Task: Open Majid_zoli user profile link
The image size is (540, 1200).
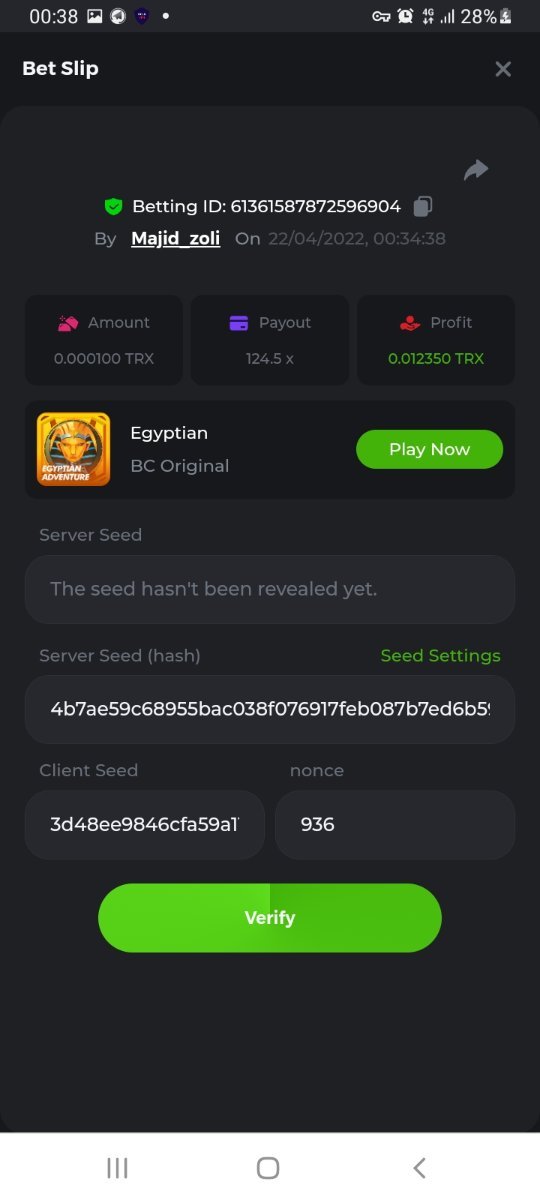Action: pyautogui.click(x=176, y=239)
